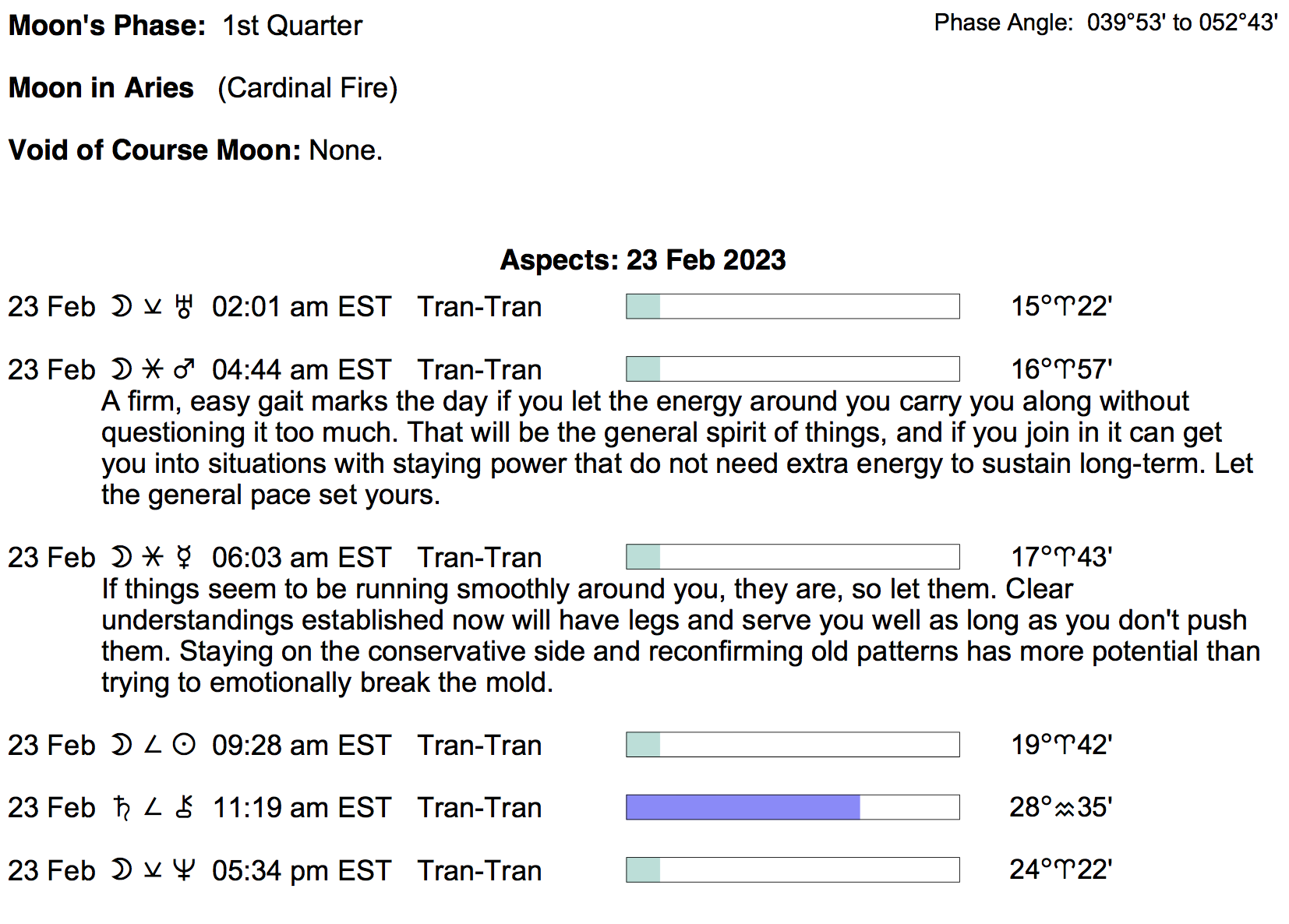
Task: Click the "Aspects: 23 Feb 2023" heading
Action: point(643,260)
